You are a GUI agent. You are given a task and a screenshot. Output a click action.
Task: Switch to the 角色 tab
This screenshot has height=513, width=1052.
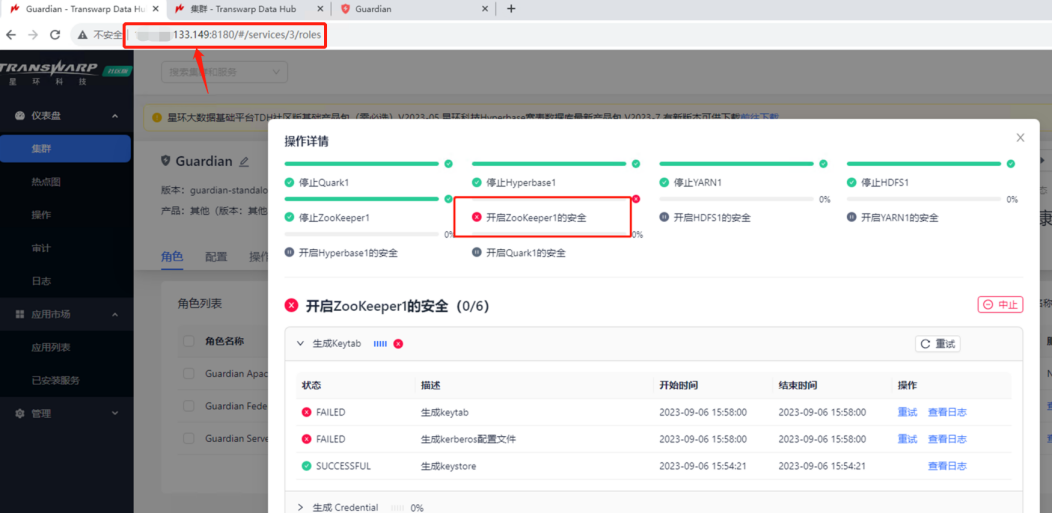click(x=172, y=256)
